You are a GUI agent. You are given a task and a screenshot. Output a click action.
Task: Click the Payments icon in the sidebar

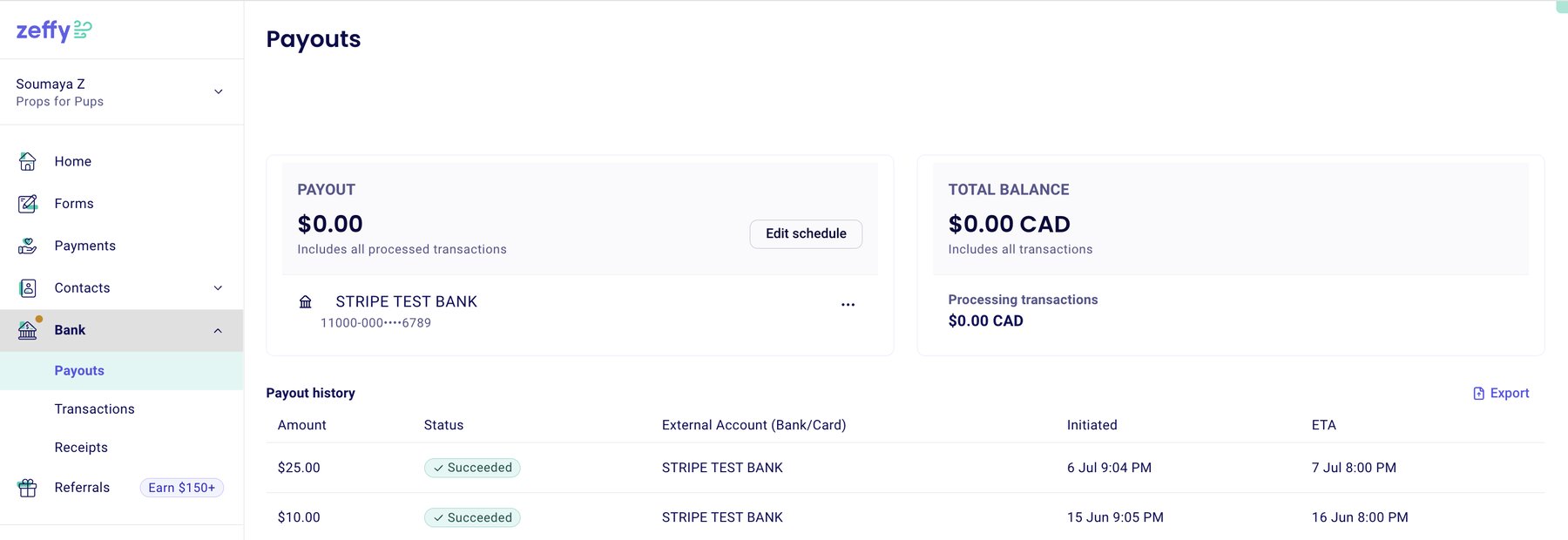pyautogui.click(x=27, y=245)
